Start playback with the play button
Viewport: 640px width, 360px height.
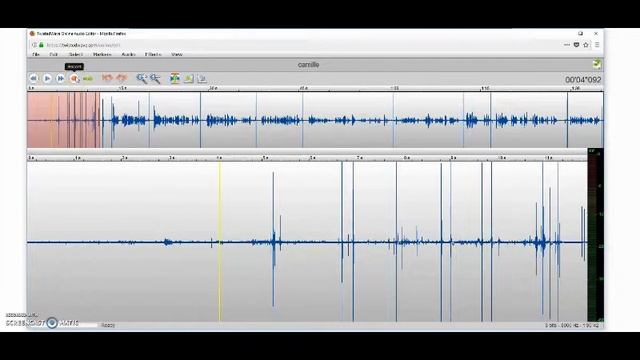coord(47,78)
